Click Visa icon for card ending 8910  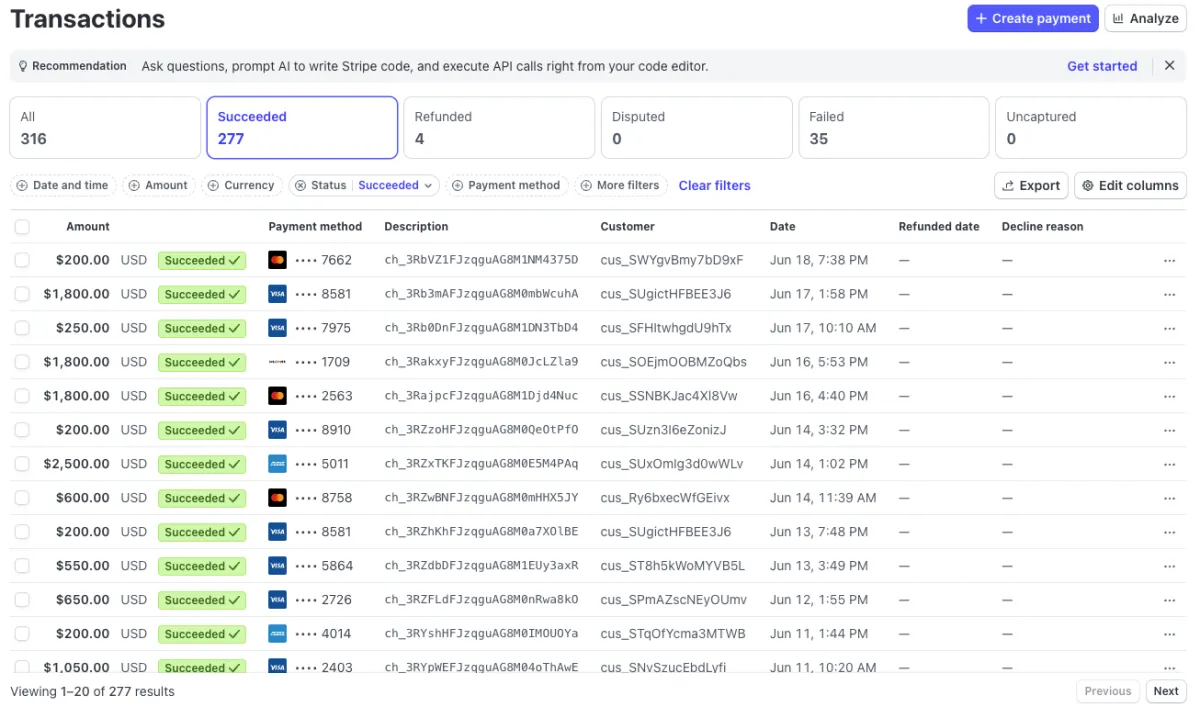(x=278, y=430)
